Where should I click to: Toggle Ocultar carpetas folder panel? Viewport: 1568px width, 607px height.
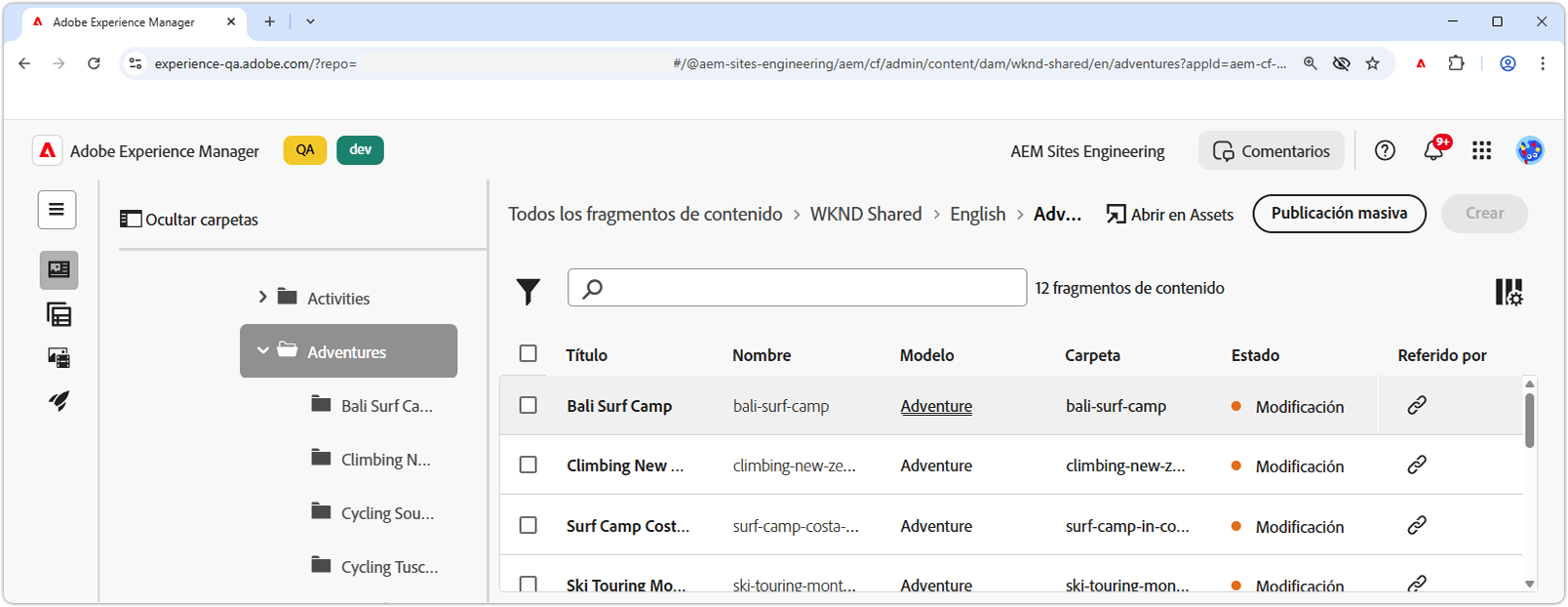point(189,220)
